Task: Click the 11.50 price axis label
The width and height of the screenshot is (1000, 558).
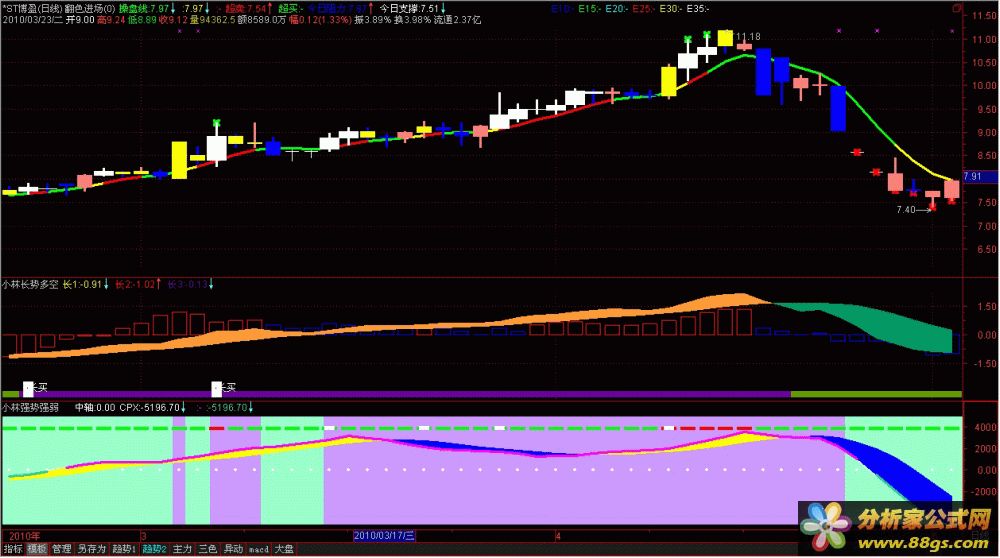Action: (984, 15)
